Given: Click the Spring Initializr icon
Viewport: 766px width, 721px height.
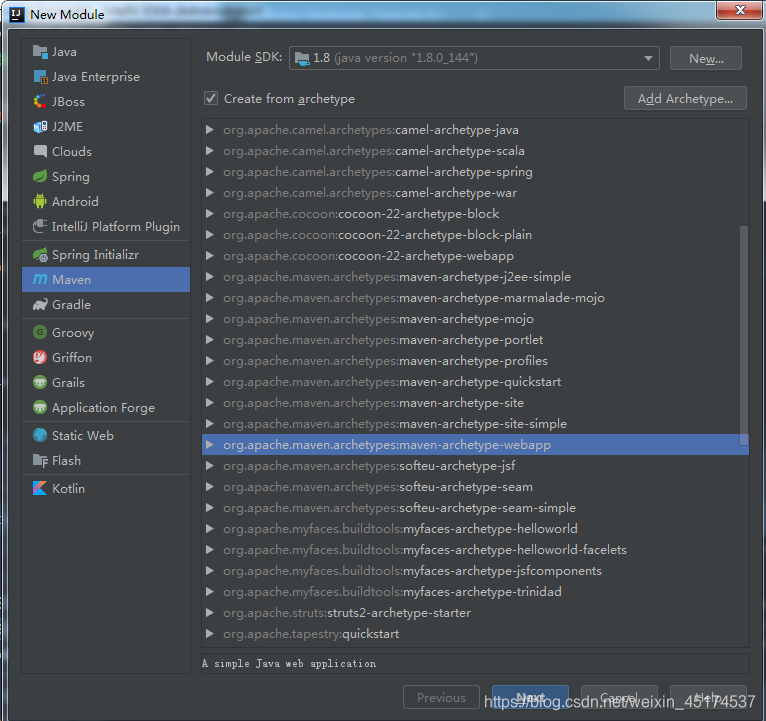Looking at the screenshot, I should click(40, 254).
